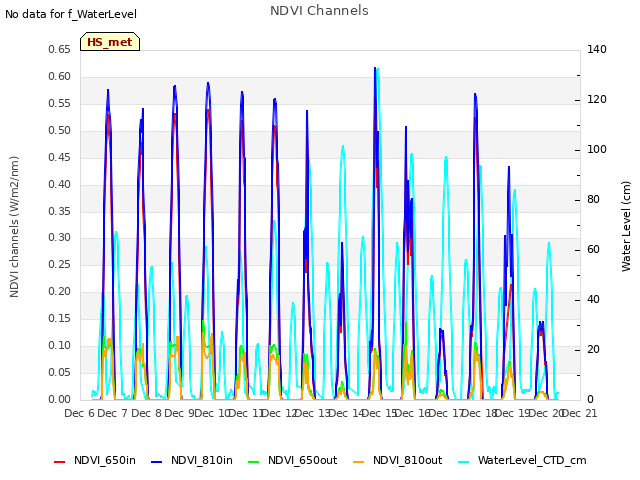The height and width of the screenshot is (480, 640).
Task: Click the 'No data for f_WaterLevel' message
Action: [x=71, y=14]
